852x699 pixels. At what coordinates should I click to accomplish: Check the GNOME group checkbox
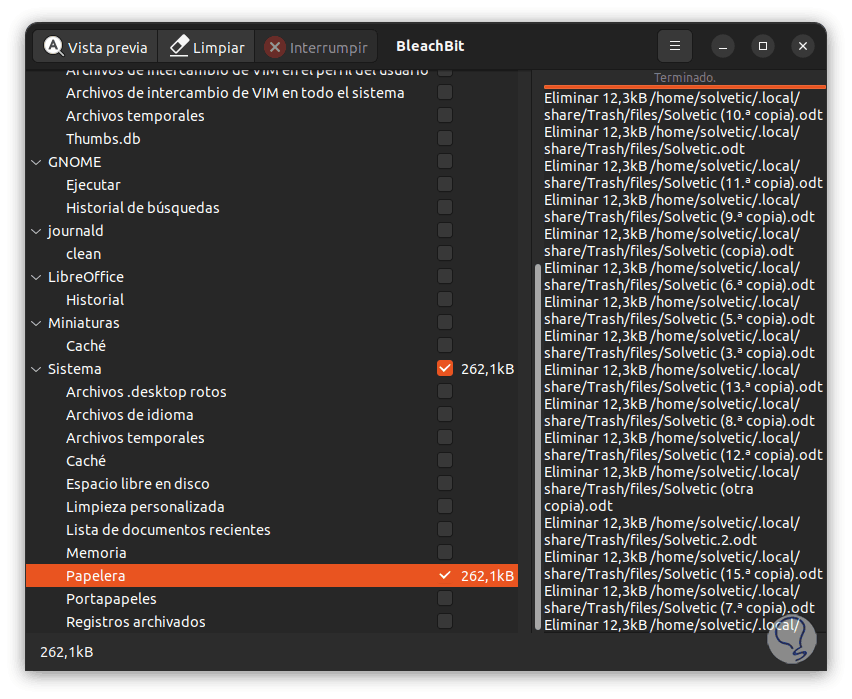click(x=444, y=161)
